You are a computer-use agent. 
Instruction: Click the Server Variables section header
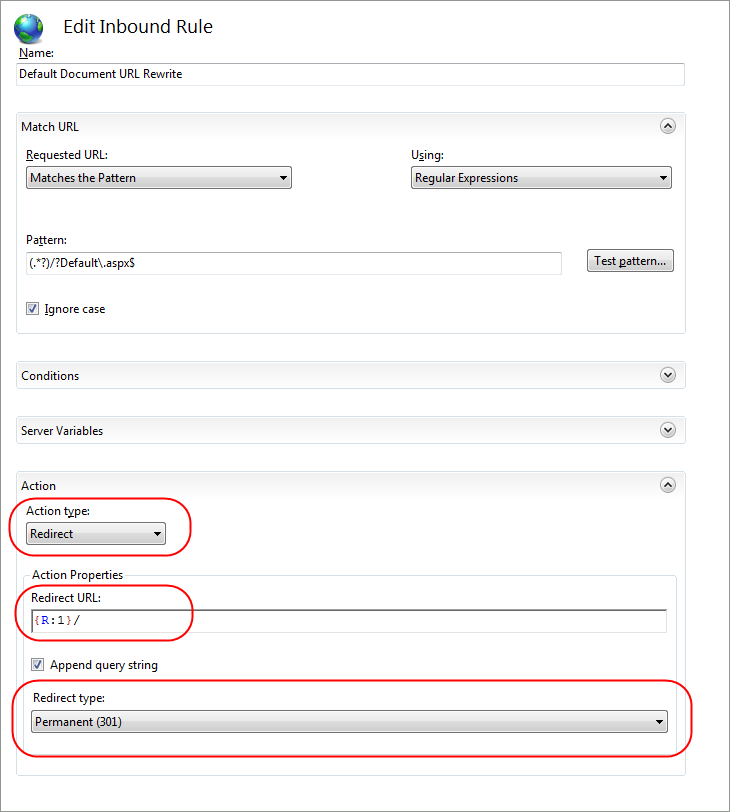(351, 430)
